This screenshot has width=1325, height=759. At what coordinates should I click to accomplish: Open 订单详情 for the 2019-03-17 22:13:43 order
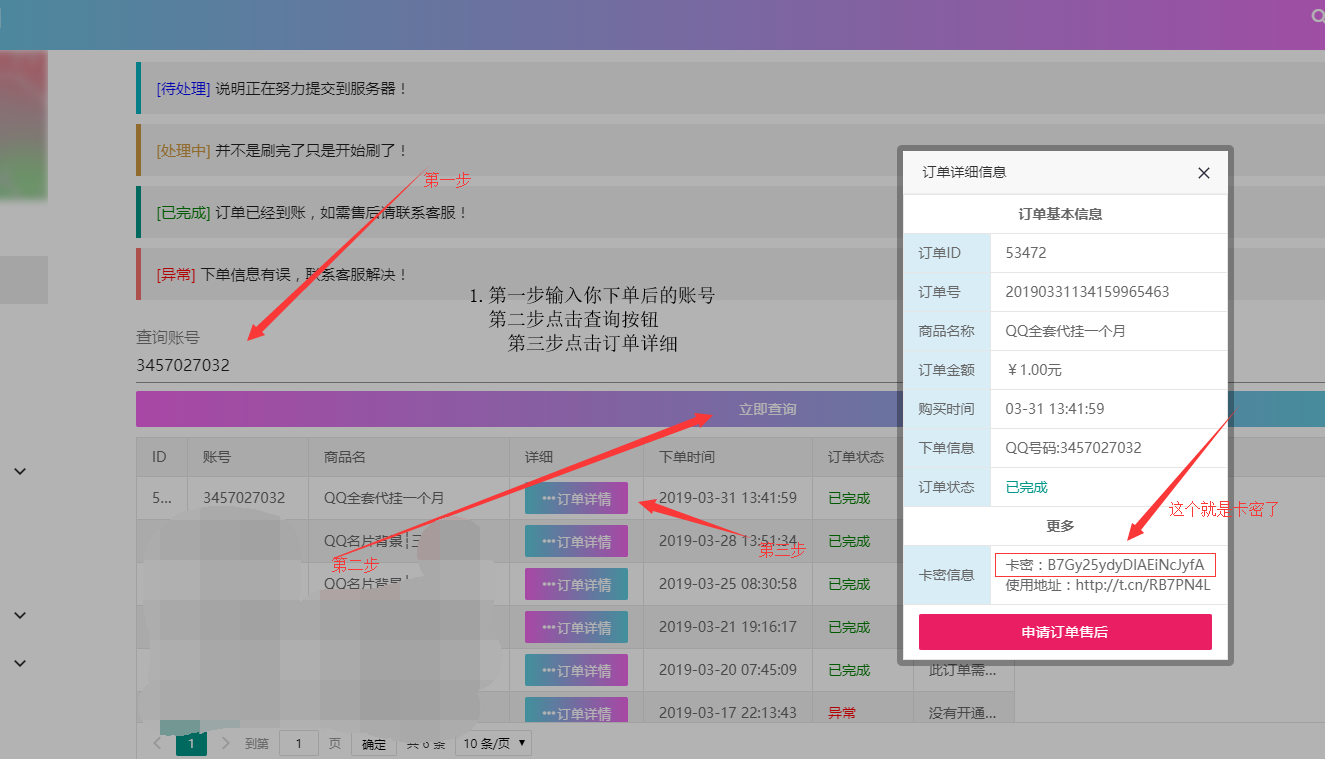[x=576, y=711]
